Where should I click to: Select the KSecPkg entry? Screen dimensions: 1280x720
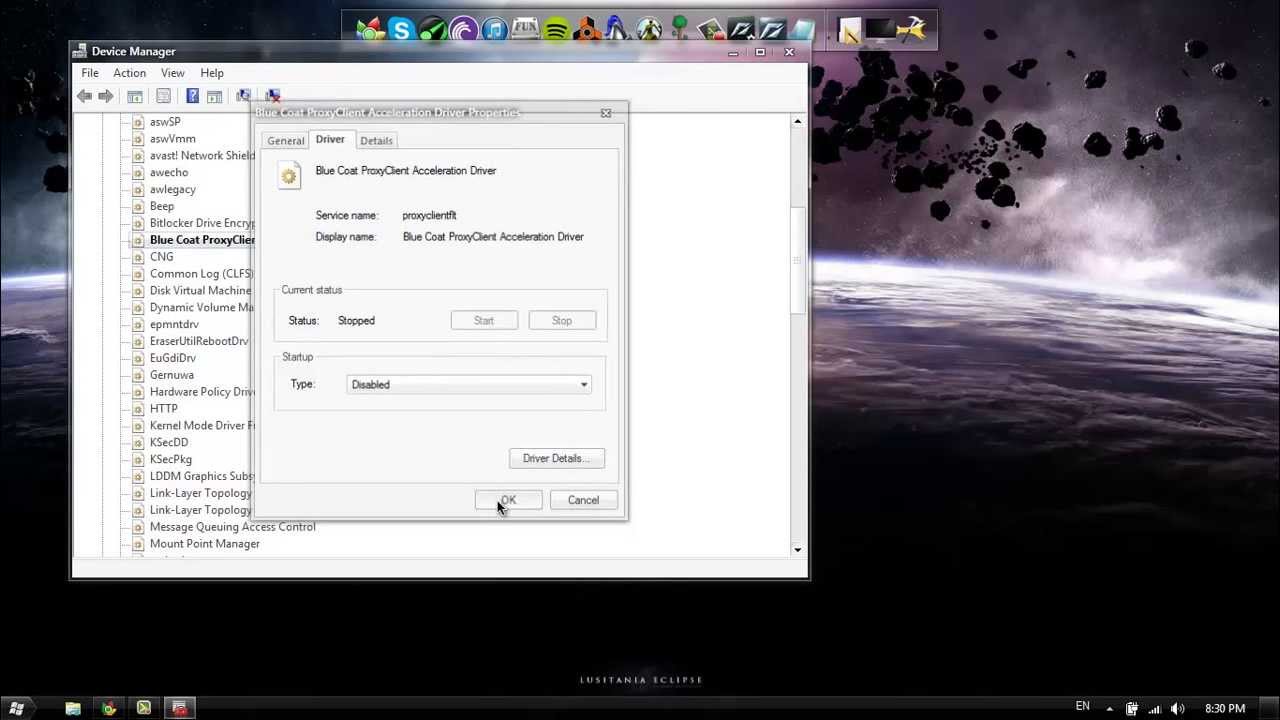[x=171, y=460]
